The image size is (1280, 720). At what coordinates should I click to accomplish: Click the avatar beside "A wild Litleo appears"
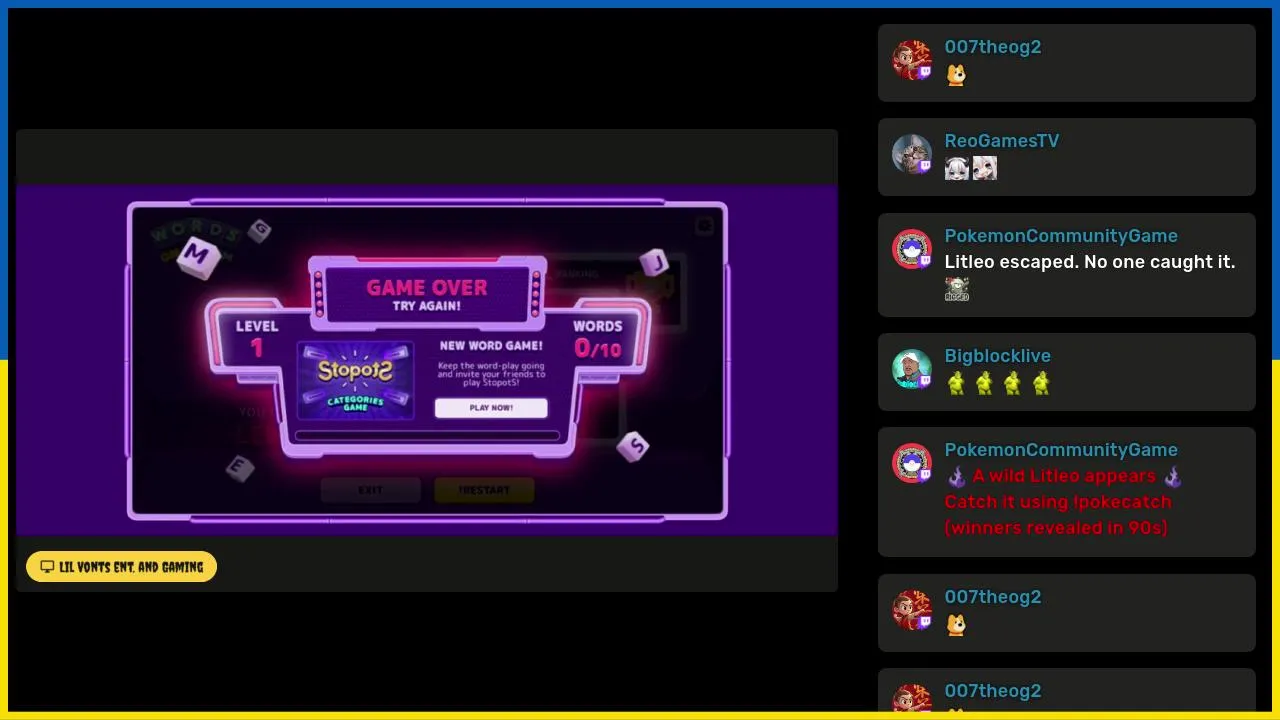click(912, 463)
